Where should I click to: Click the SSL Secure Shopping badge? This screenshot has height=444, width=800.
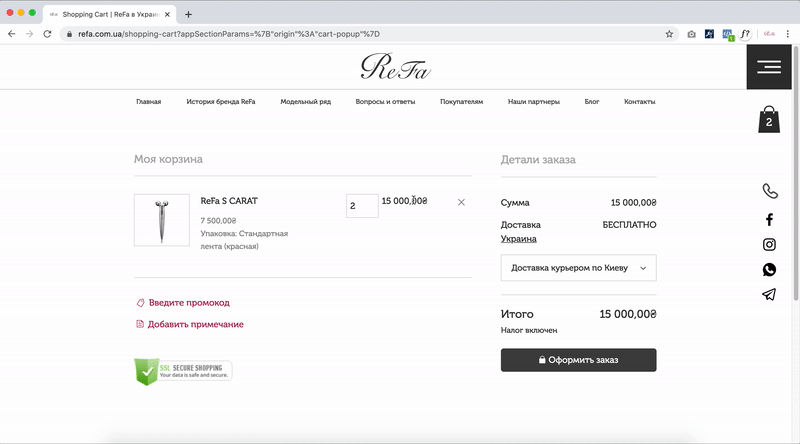pos(183,371)
